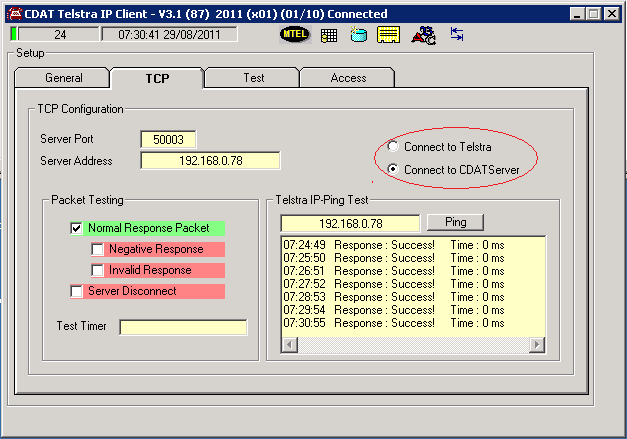Open the keypad grid toolbar icon

[x=329, y=35]
